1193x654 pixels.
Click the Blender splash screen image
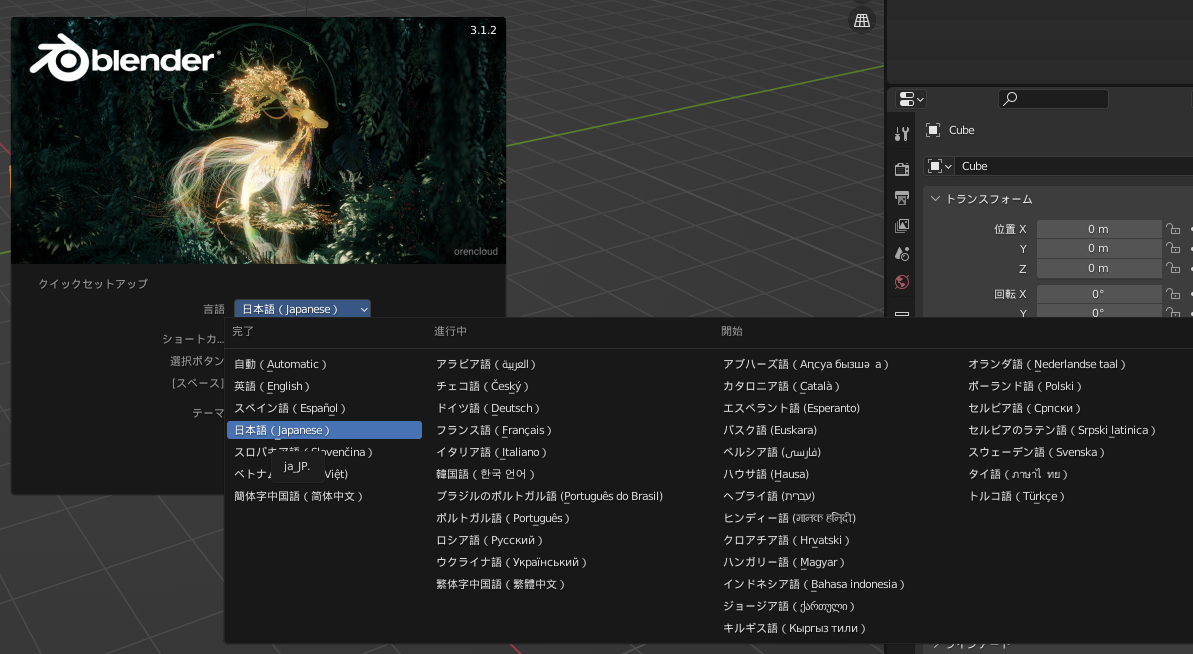(x=259, y=141)
